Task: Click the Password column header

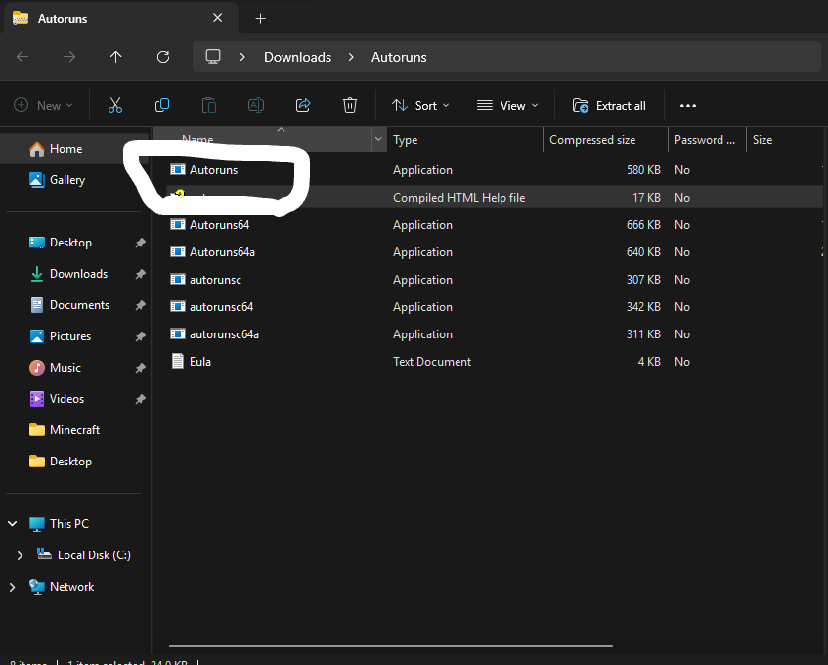Action: click(x=708, y=139)
